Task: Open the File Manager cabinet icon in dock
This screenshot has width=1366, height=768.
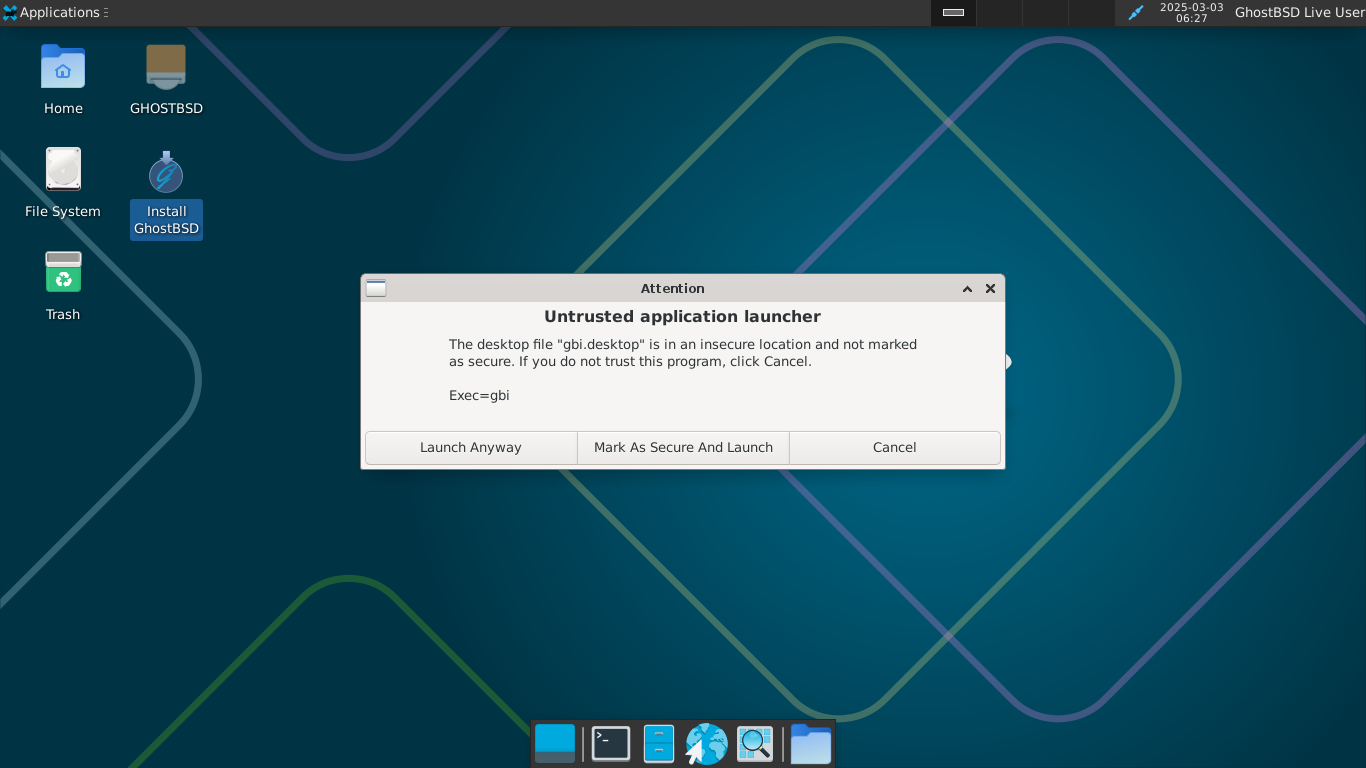Action: click(659, 744)
